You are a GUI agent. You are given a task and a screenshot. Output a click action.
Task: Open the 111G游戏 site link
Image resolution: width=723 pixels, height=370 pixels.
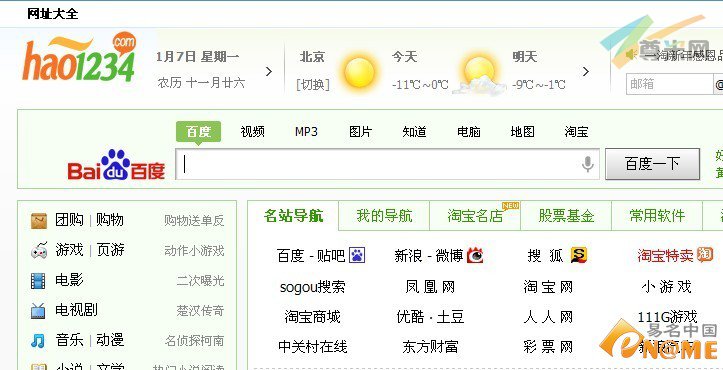667,317
